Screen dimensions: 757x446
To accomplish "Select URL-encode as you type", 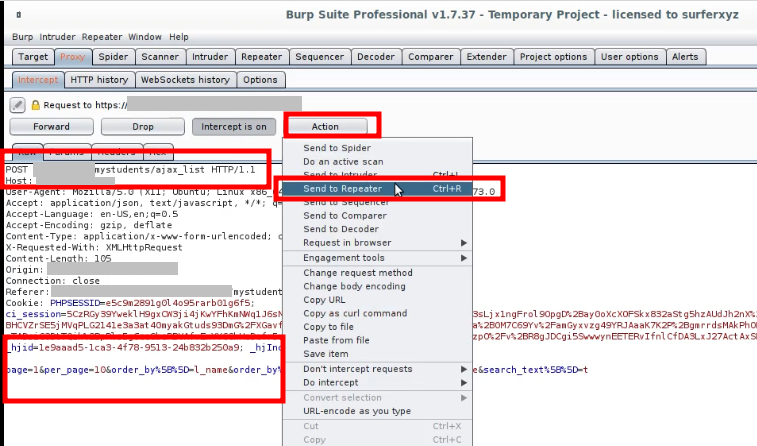I will (377, 411).
